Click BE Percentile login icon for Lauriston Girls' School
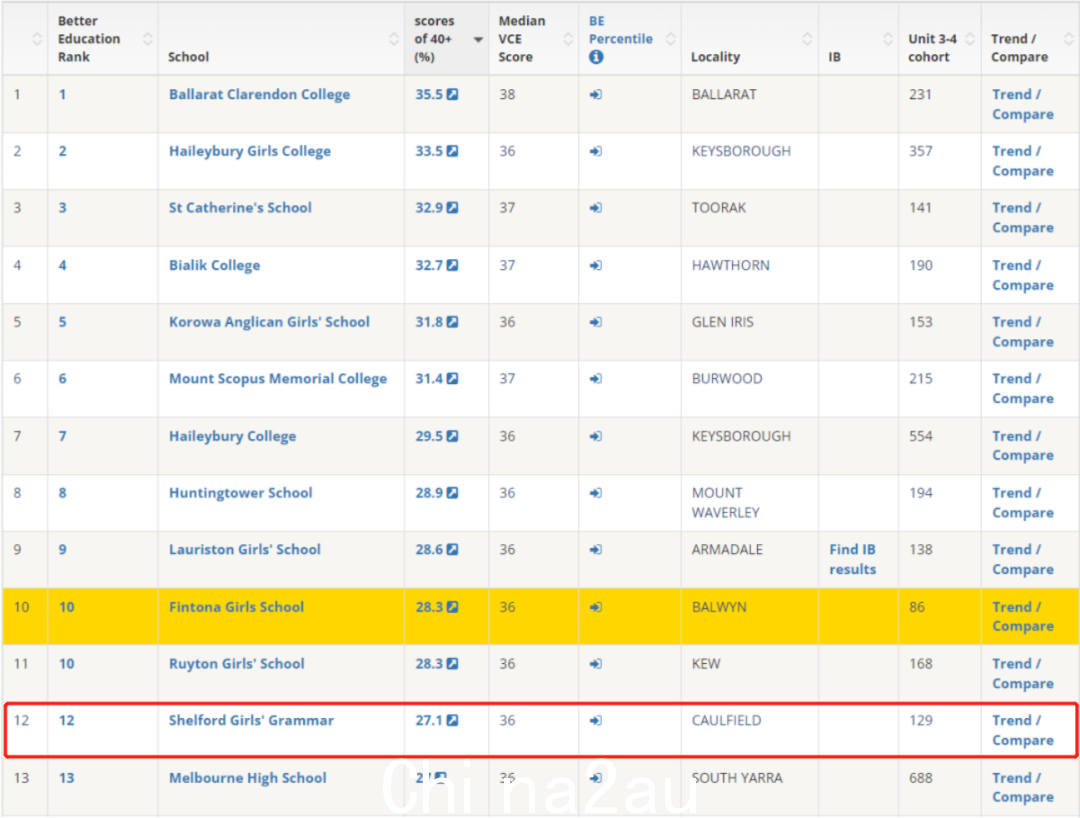Image resolution: width=1080 pixels, height=818 pixels. click(x=596, y=549)
